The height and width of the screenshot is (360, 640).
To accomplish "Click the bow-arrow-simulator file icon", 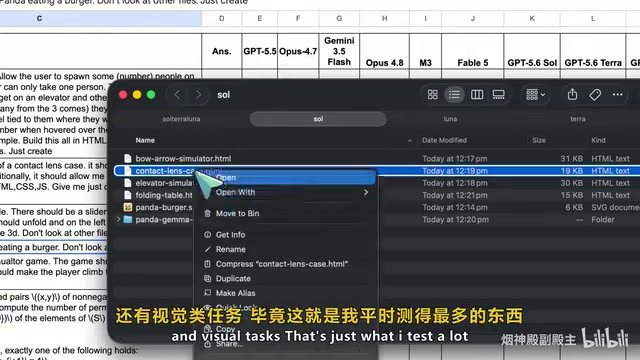I will pyautogui.click(x=128, y=158).
